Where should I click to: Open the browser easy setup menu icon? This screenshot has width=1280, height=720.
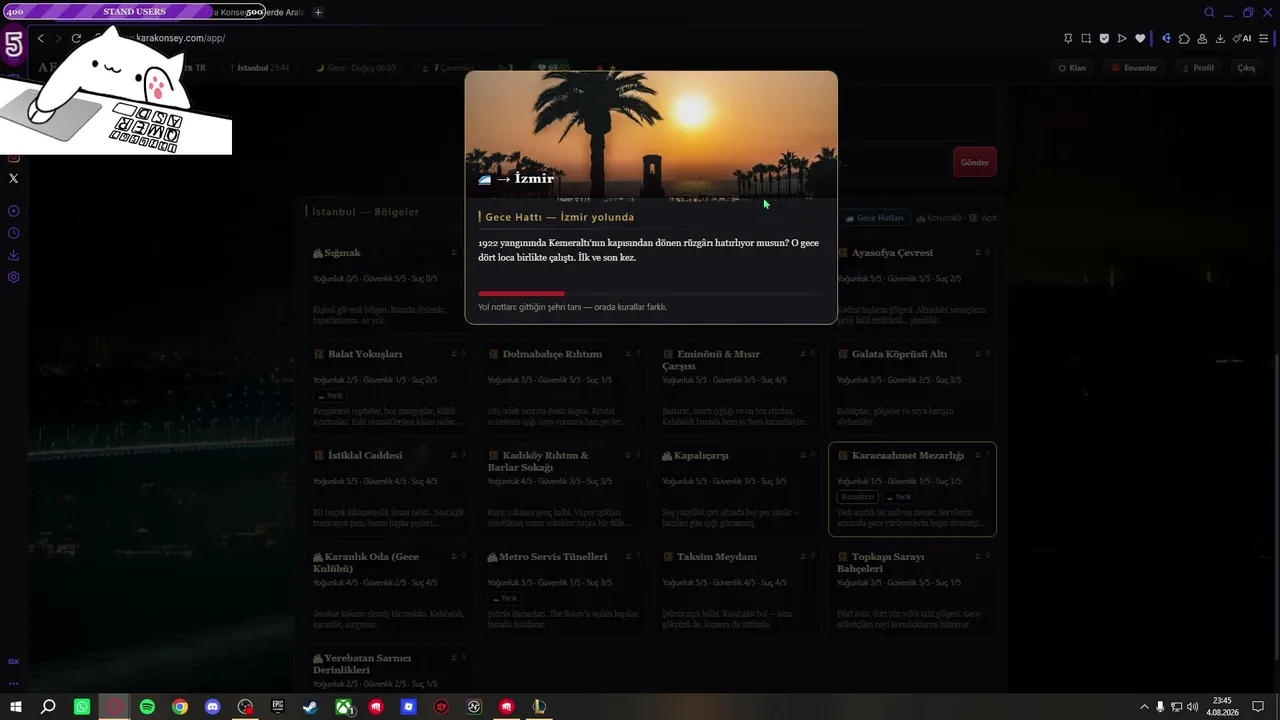coord(1263,38)
